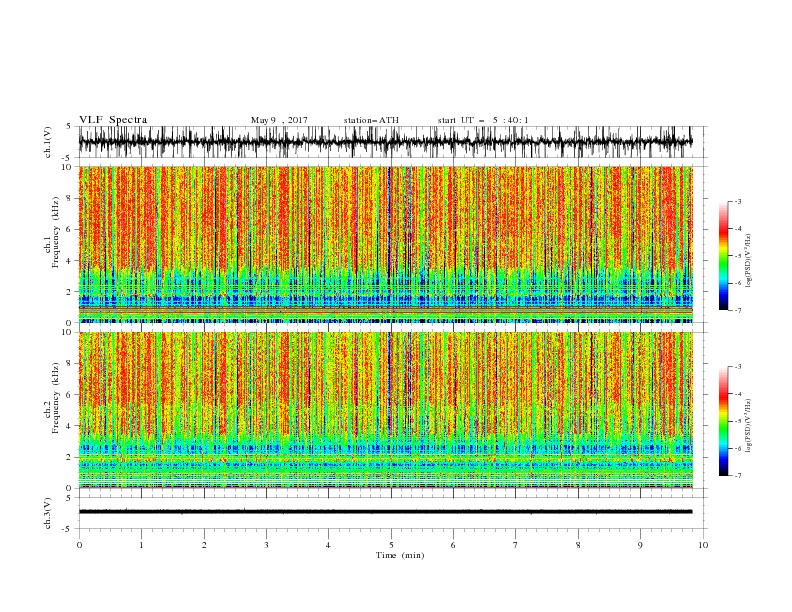Click the time axis tick label "5"
This screenshot has height=612, width=792.
click(391, 545)
